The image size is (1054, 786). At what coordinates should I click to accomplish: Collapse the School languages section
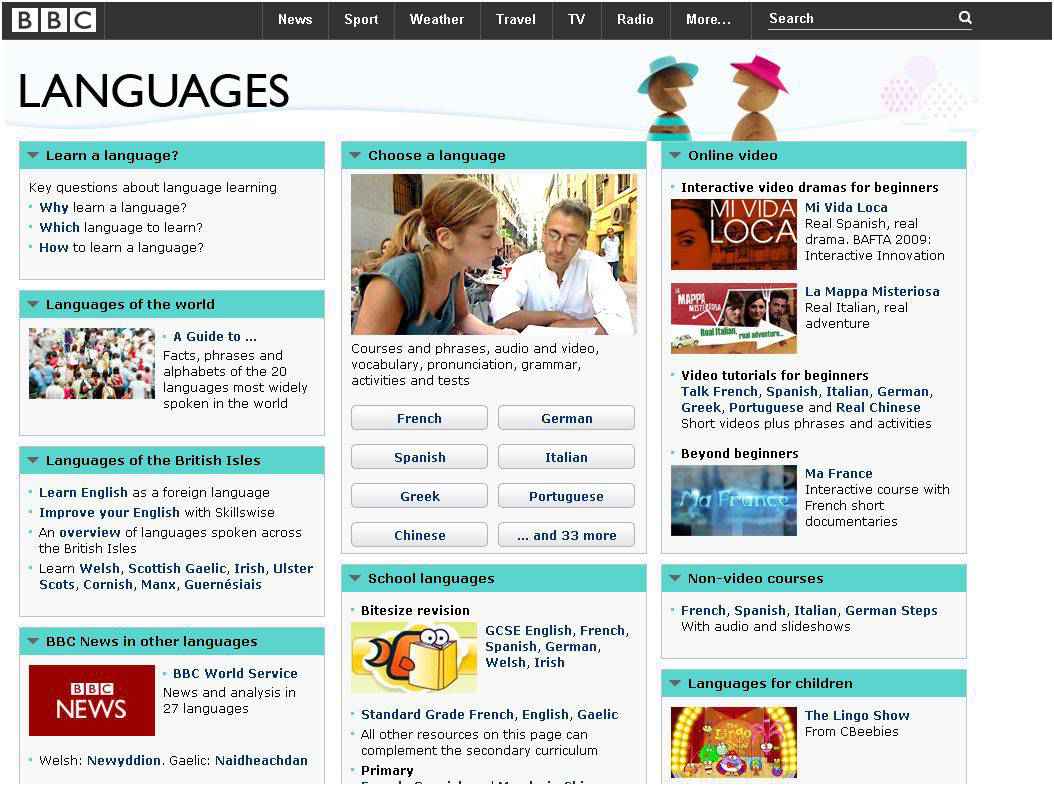point(355,578)
